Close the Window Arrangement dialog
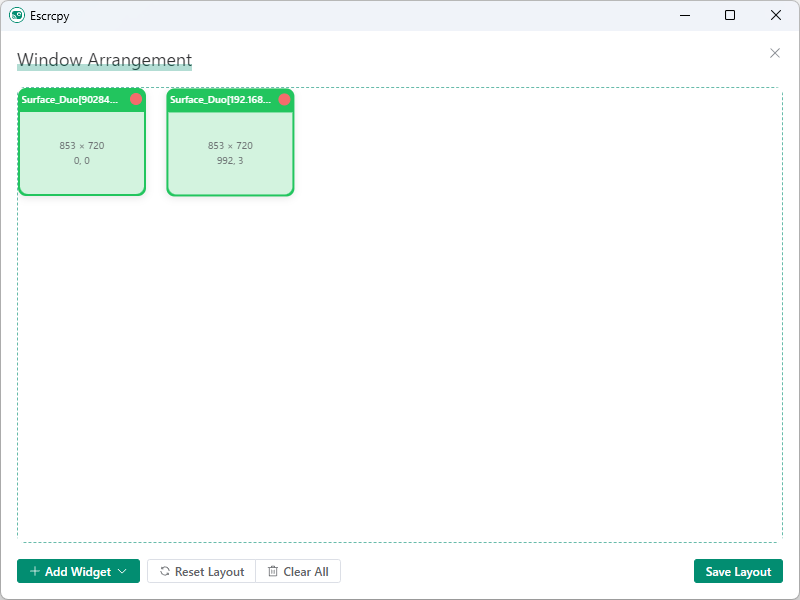 774,53
